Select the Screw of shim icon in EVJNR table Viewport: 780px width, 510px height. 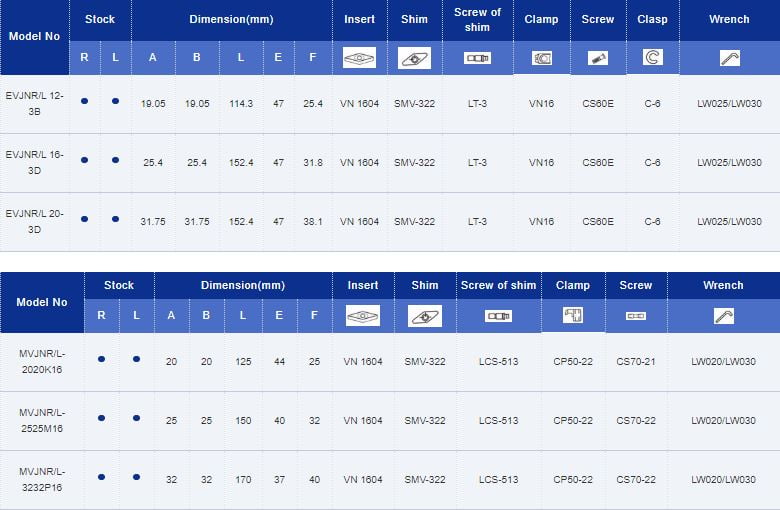[478, 58]
